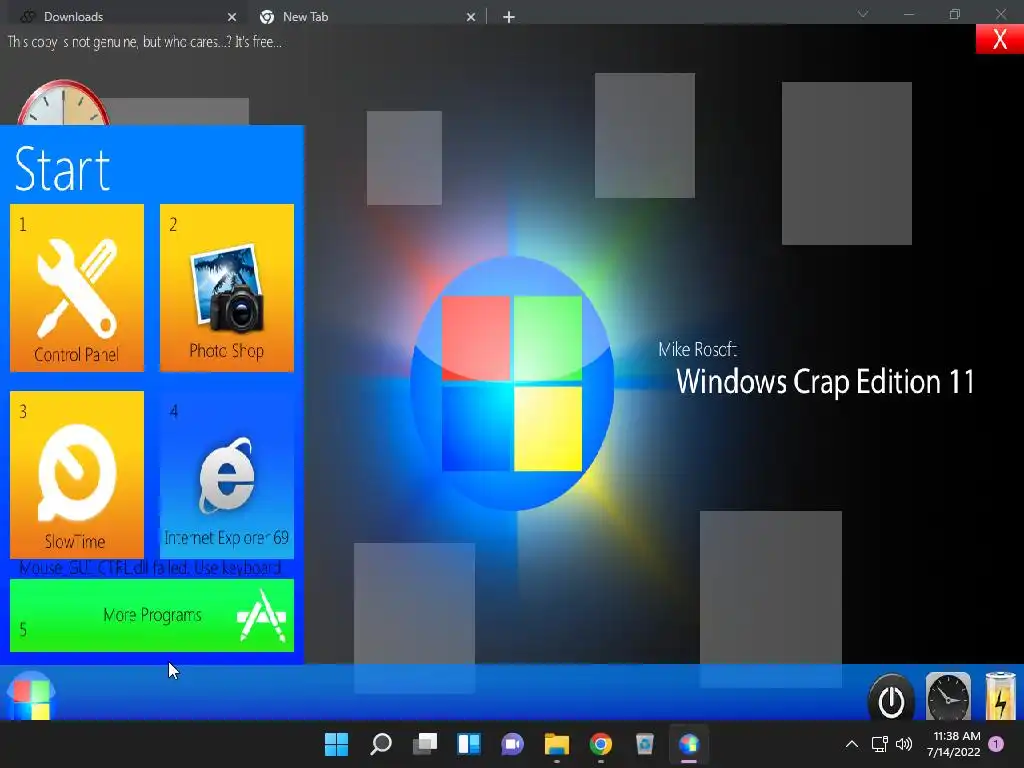Open notification badge showing 1
Screen dimensions: 1024x768
[997, 744]
